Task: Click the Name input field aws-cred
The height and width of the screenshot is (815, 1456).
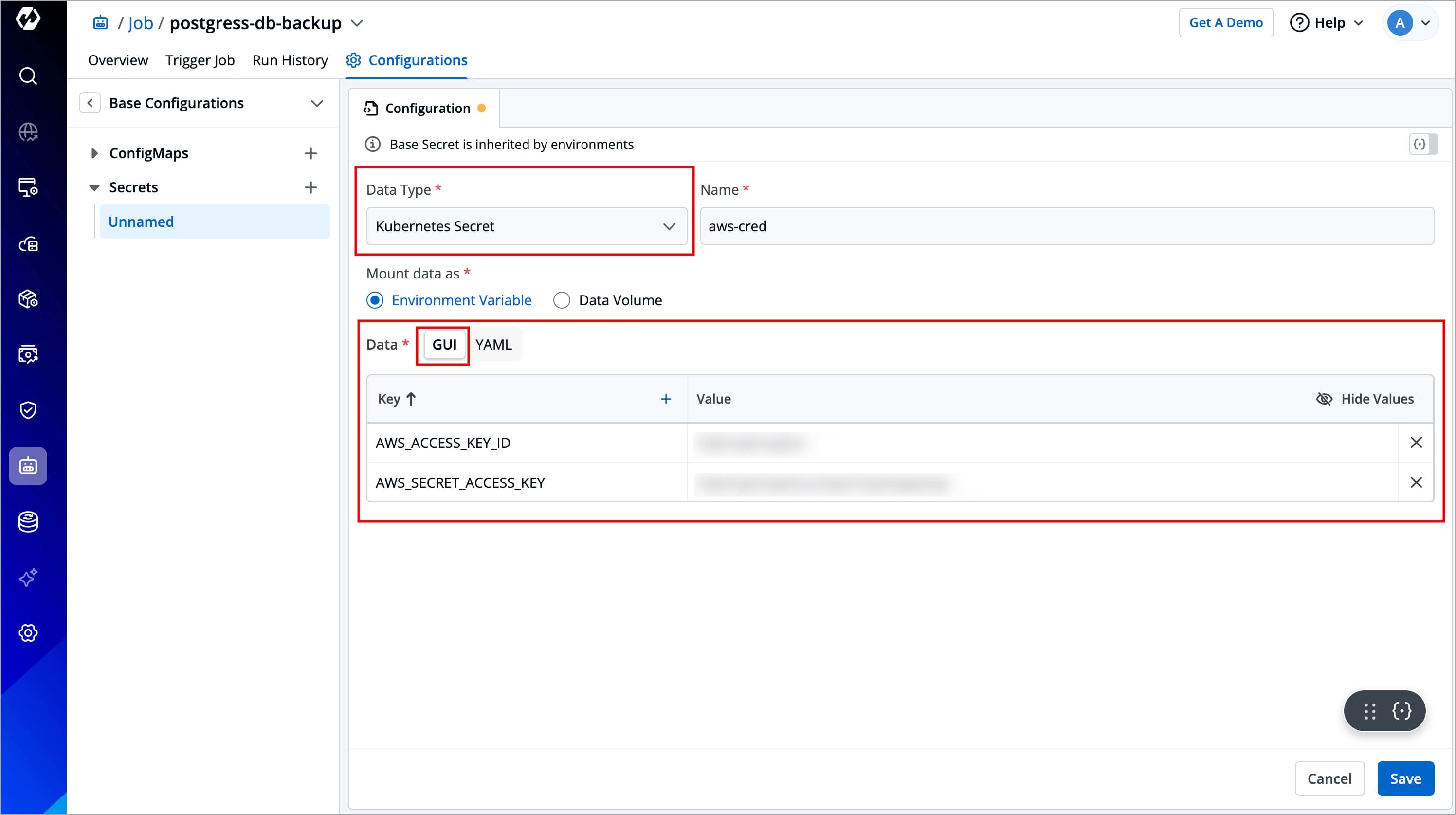Action: pos(1066,226)
